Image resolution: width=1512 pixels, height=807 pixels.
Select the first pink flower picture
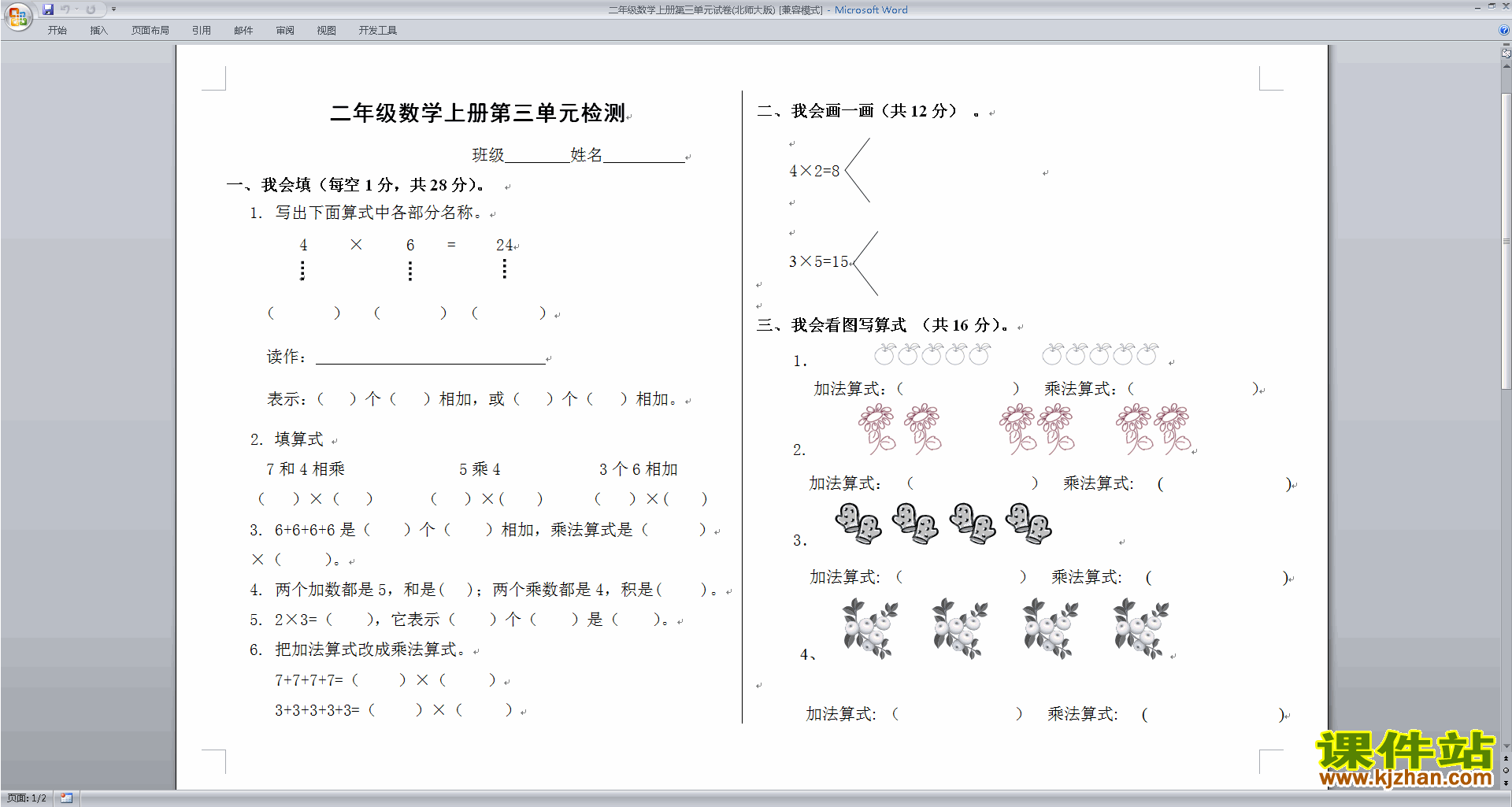coord(876,429)
